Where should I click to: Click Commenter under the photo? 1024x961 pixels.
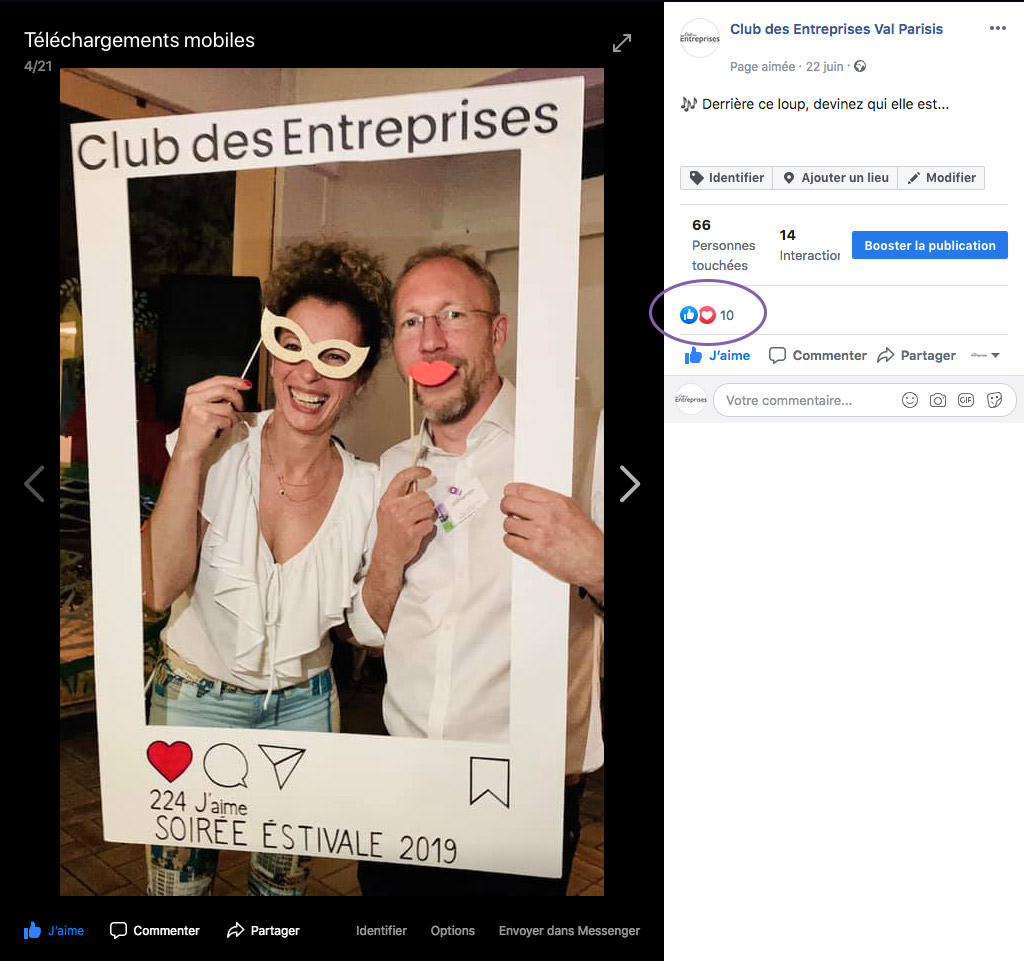point(155,930)
